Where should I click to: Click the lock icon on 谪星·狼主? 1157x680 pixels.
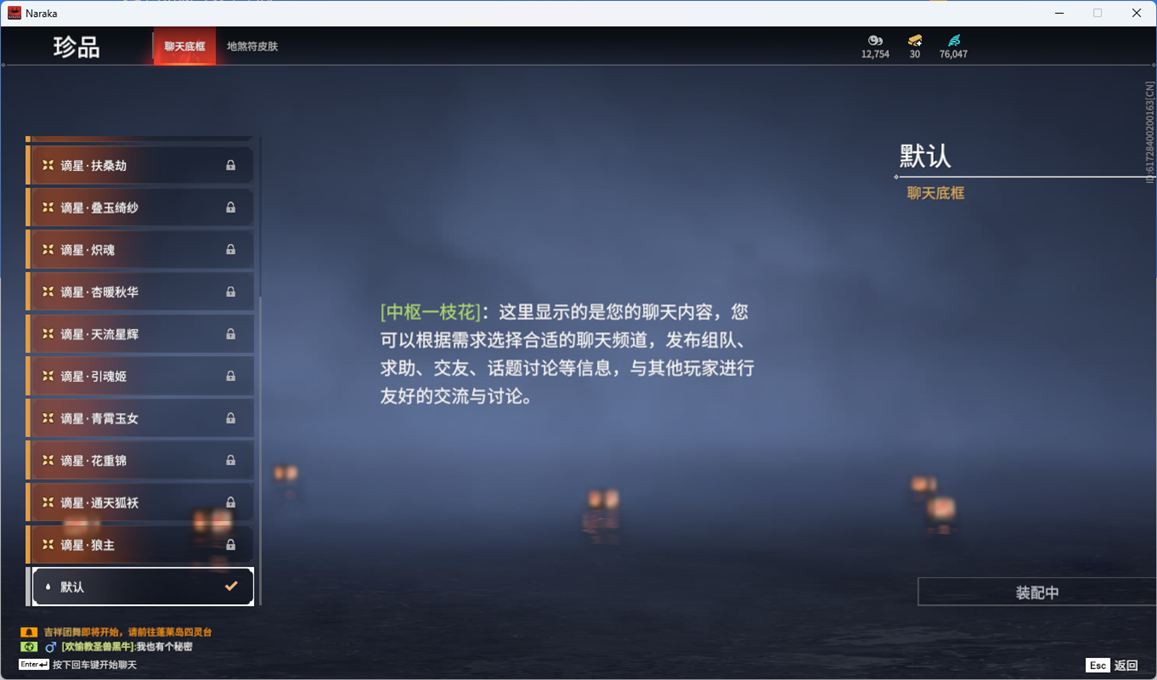click(x=231, y=544)
